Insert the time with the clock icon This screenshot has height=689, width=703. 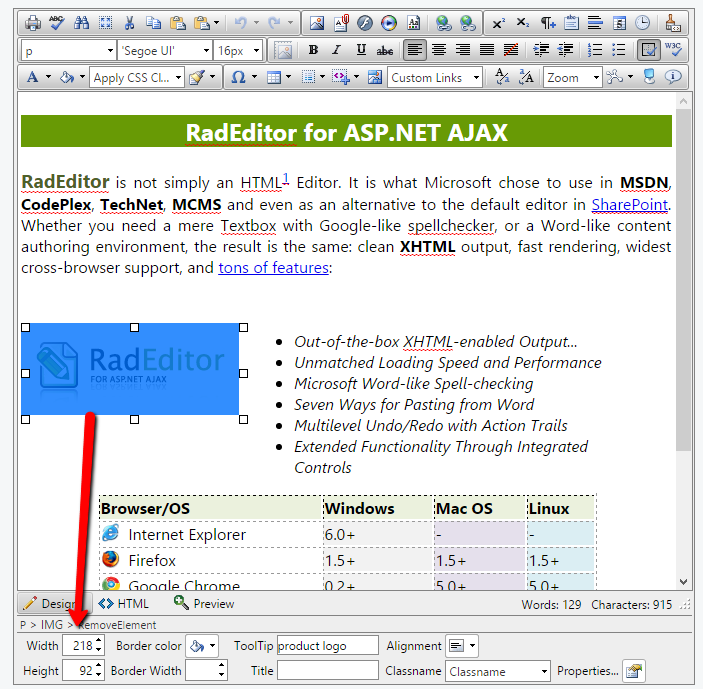(643, 23)
